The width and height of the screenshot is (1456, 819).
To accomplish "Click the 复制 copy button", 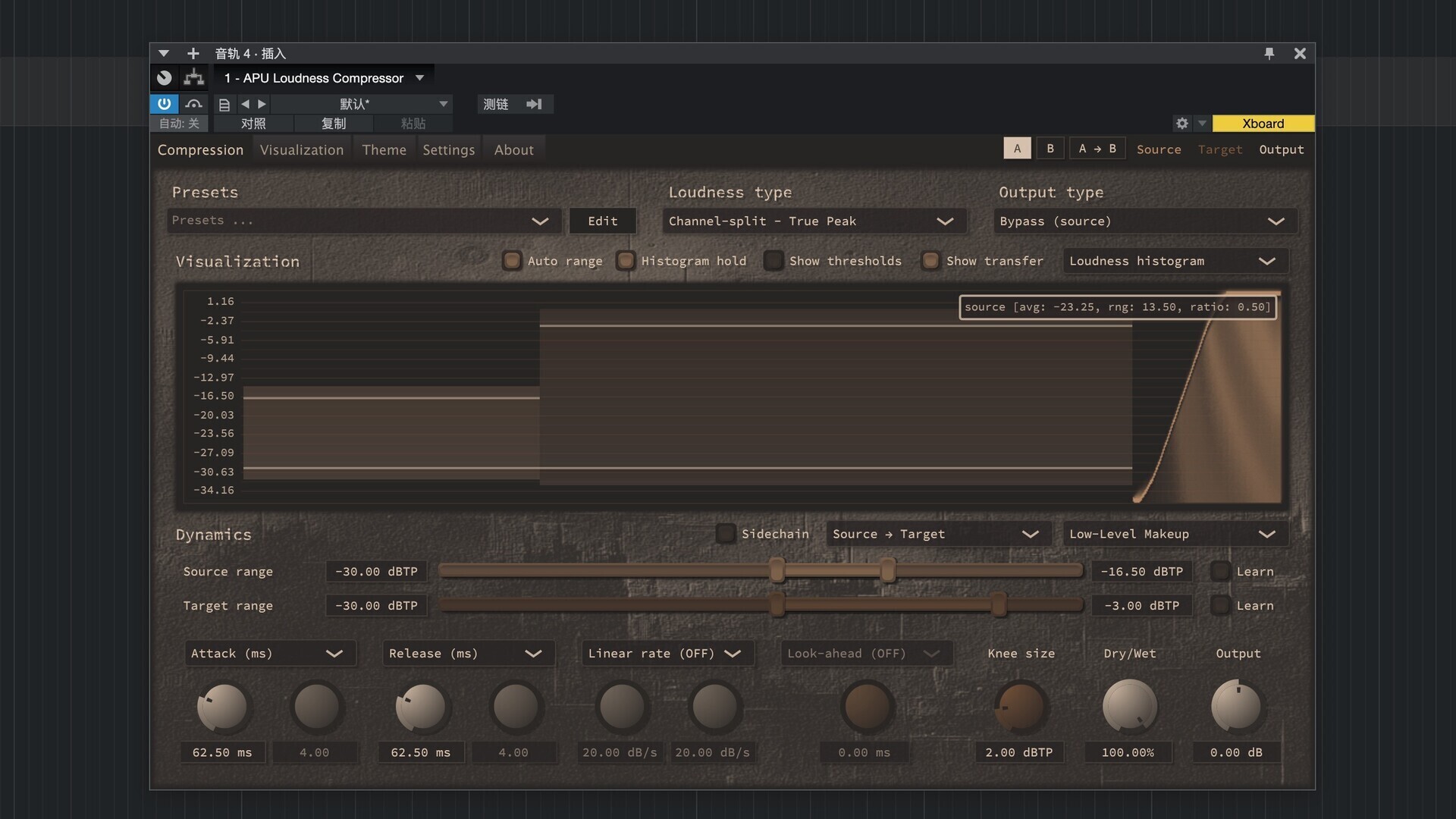I will pos(334,123).
